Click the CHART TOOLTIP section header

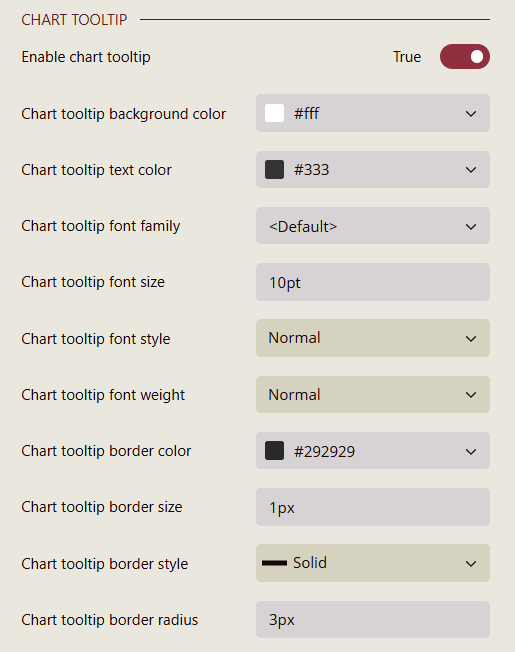click(x=74, y=20)
